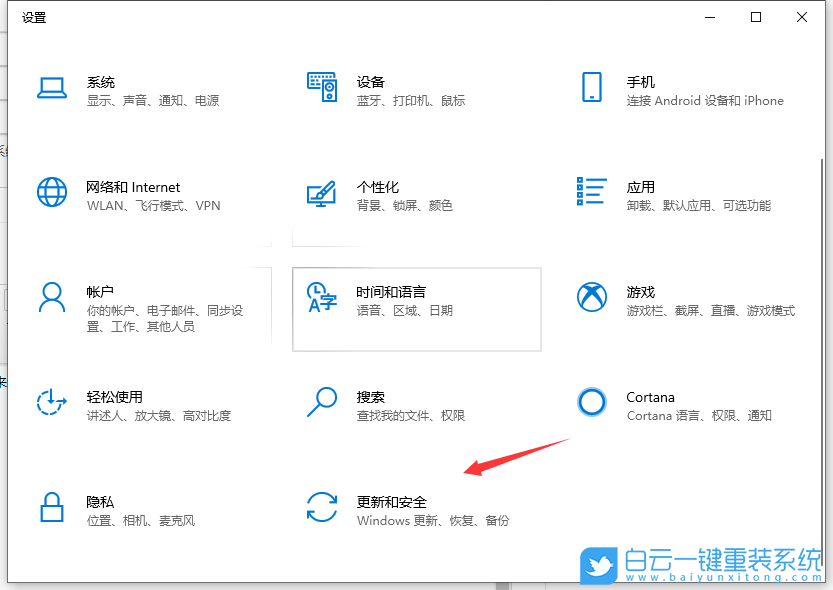
Task: Click the 系统 laptop icon
Action: point(51,88)
